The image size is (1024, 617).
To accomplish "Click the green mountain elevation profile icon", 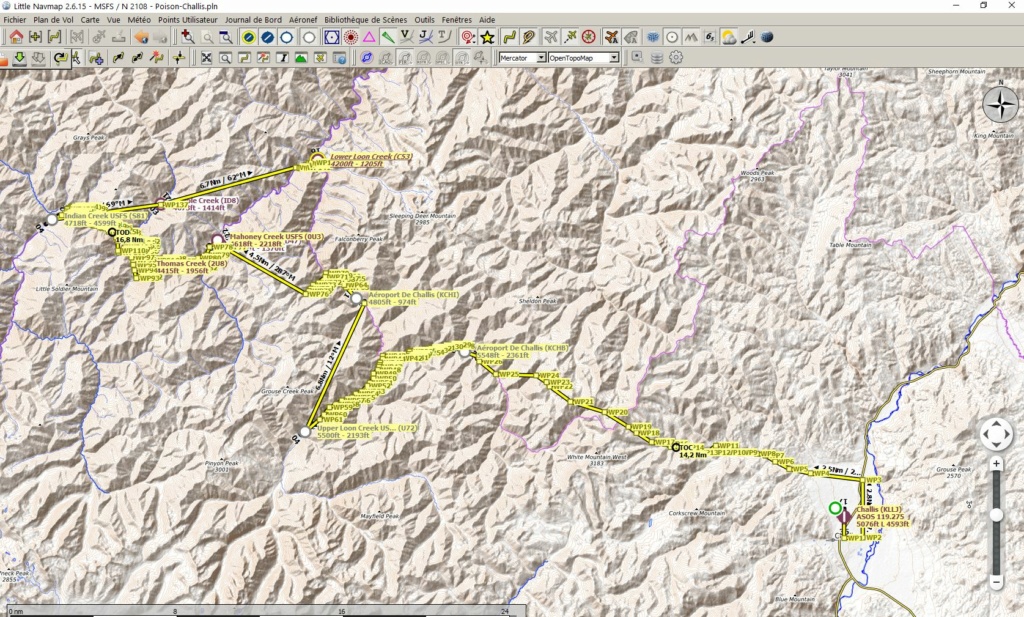I will (301, 58).
